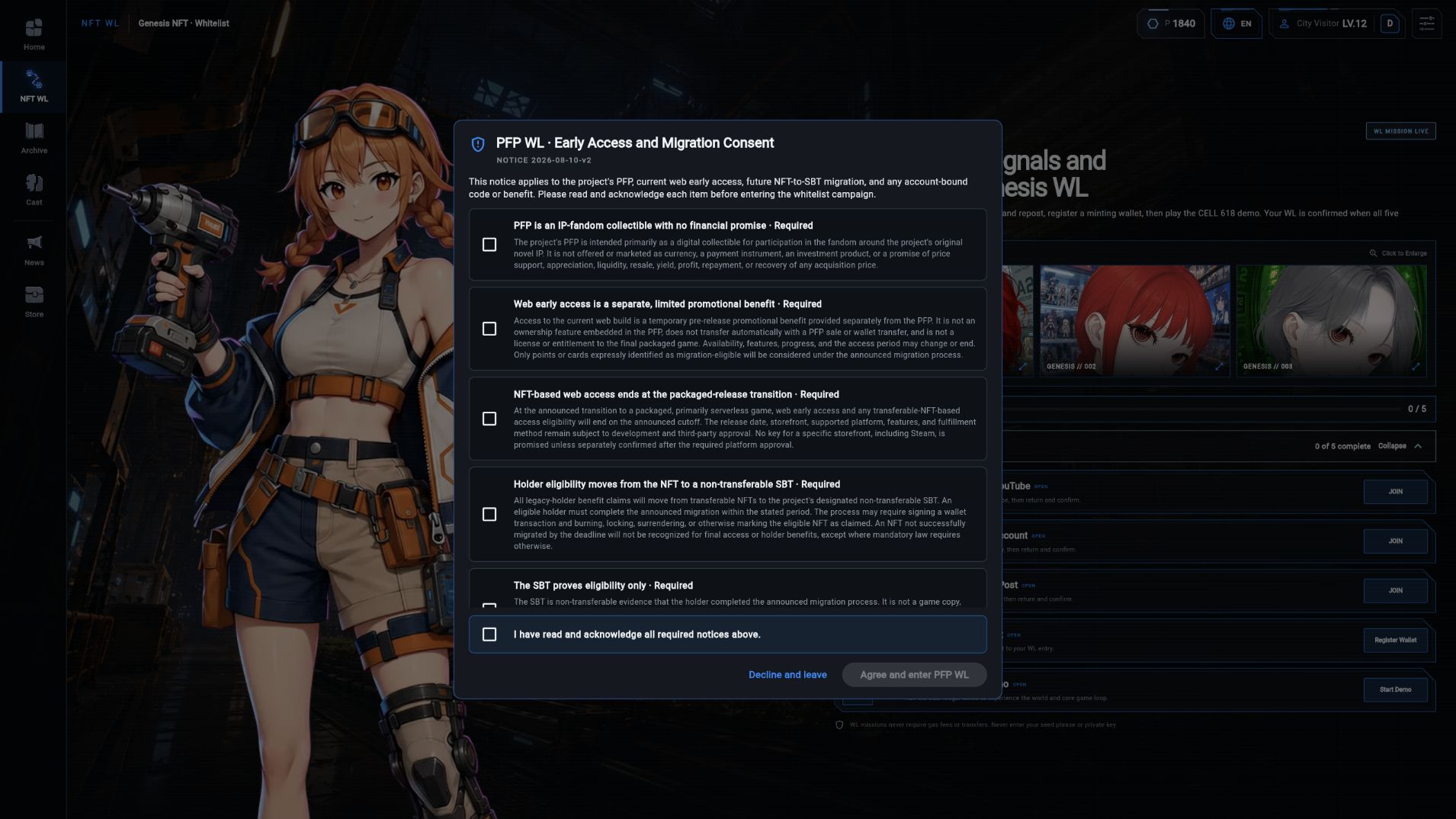Go to the Cast sidebar section
Screen dimensions: 1456x819
click(34, 191)
